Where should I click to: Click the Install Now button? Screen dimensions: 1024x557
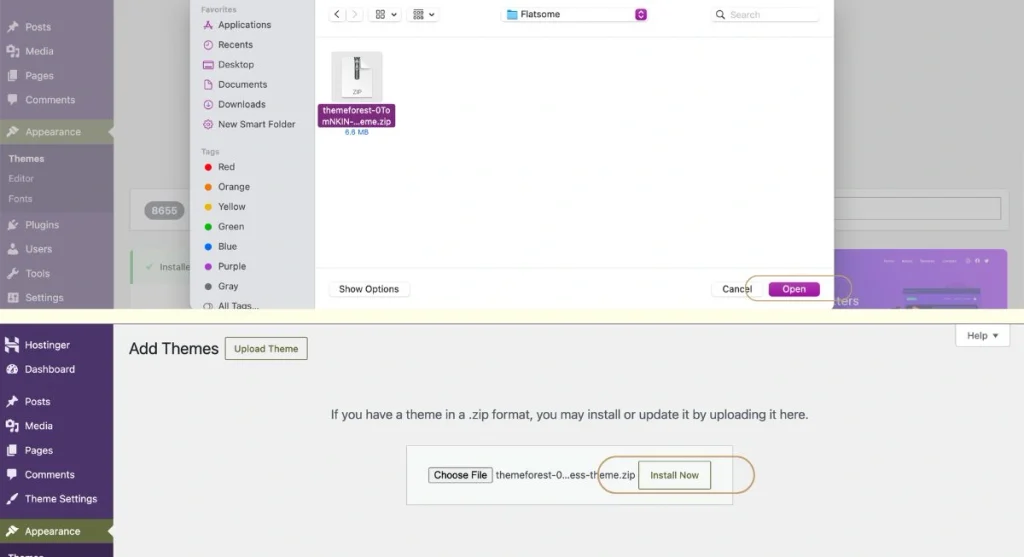674,475
